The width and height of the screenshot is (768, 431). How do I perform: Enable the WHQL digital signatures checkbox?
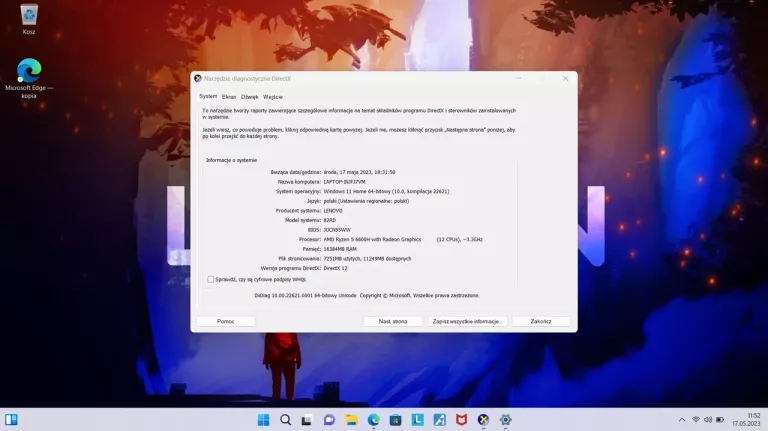pos(210,280)
